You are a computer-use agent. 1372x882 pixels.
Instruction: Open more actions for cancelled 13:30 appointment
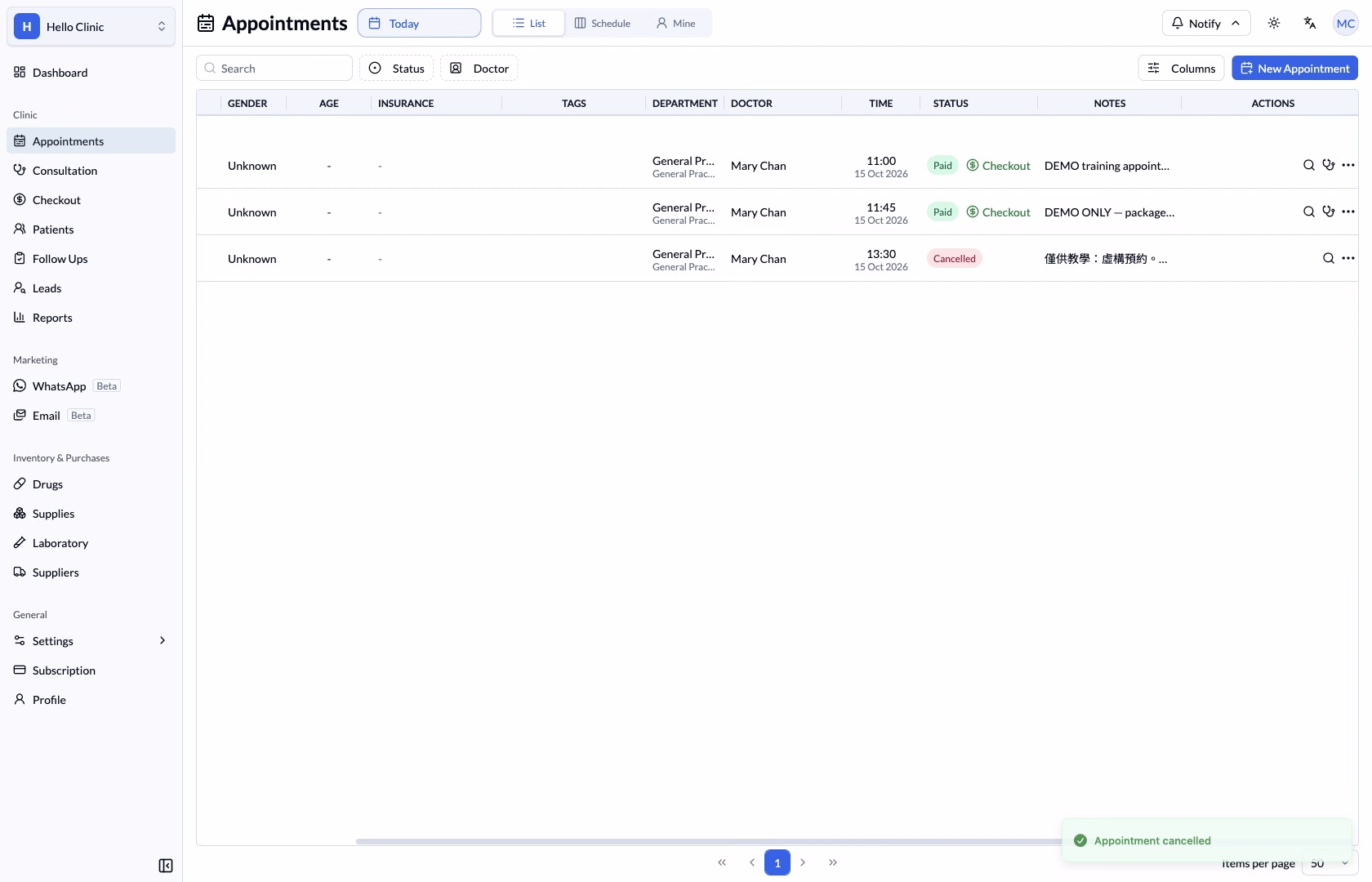click(1348, 258)
